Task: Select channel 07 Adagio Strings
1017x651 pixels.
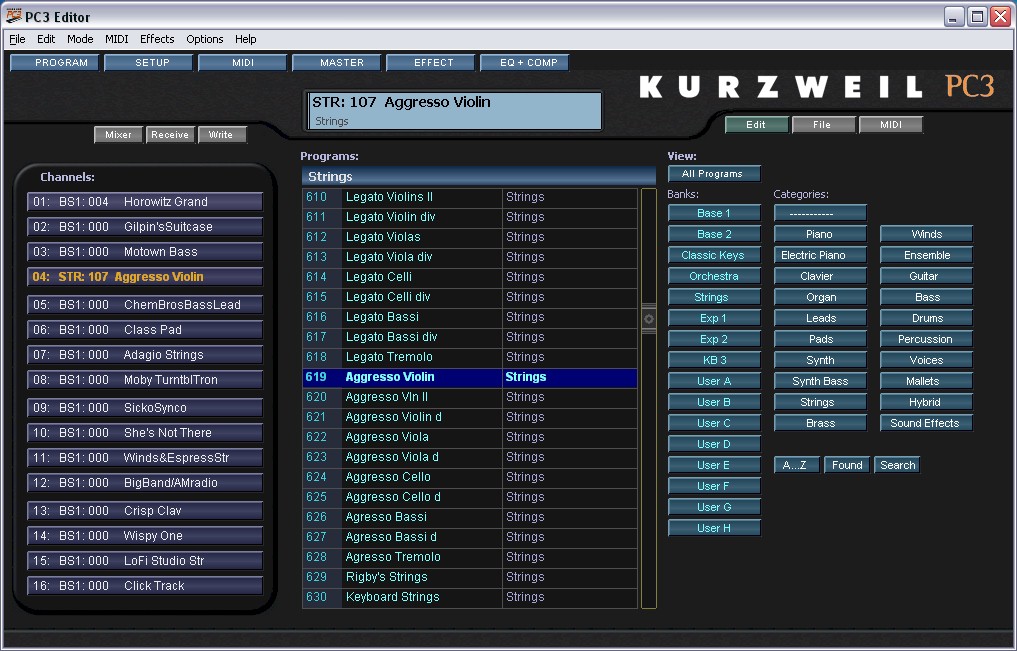Action: pos(145,355)
